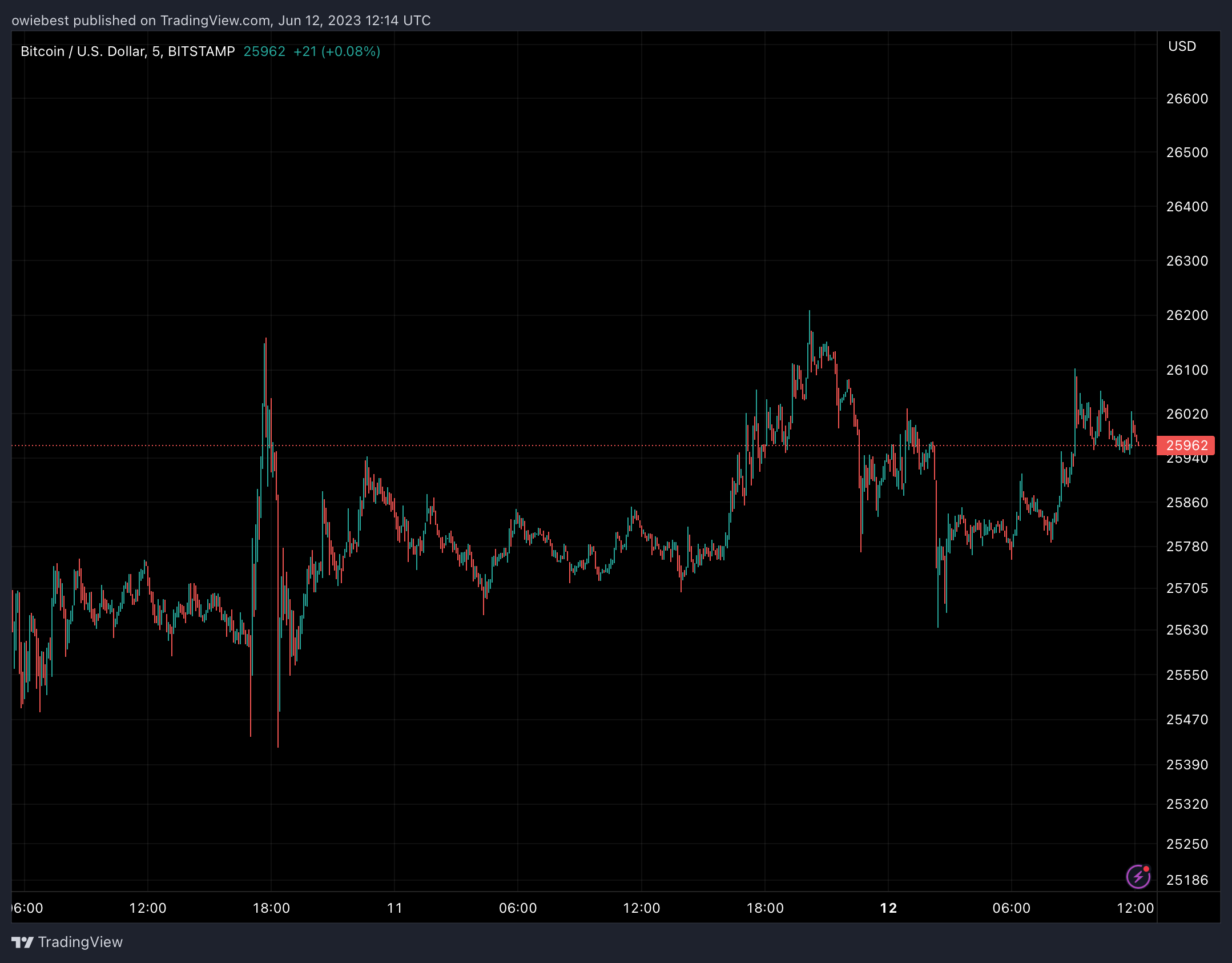
Task: Click the 25186 price axis label
Action: pyautogui.click(x=1187, y=880)
